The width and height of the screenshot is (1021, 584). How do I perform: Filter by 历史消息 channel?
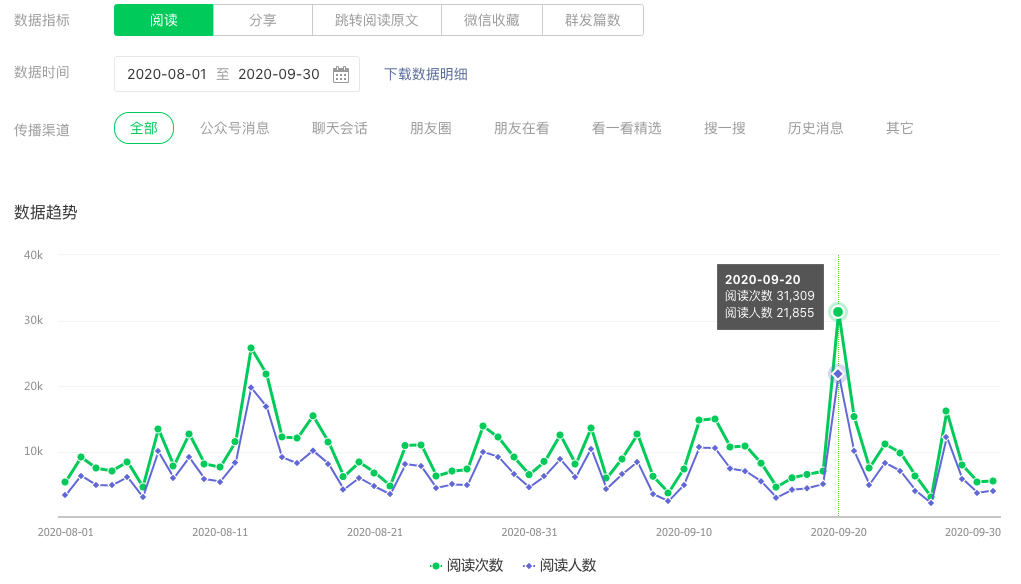[x=815, y=128]
